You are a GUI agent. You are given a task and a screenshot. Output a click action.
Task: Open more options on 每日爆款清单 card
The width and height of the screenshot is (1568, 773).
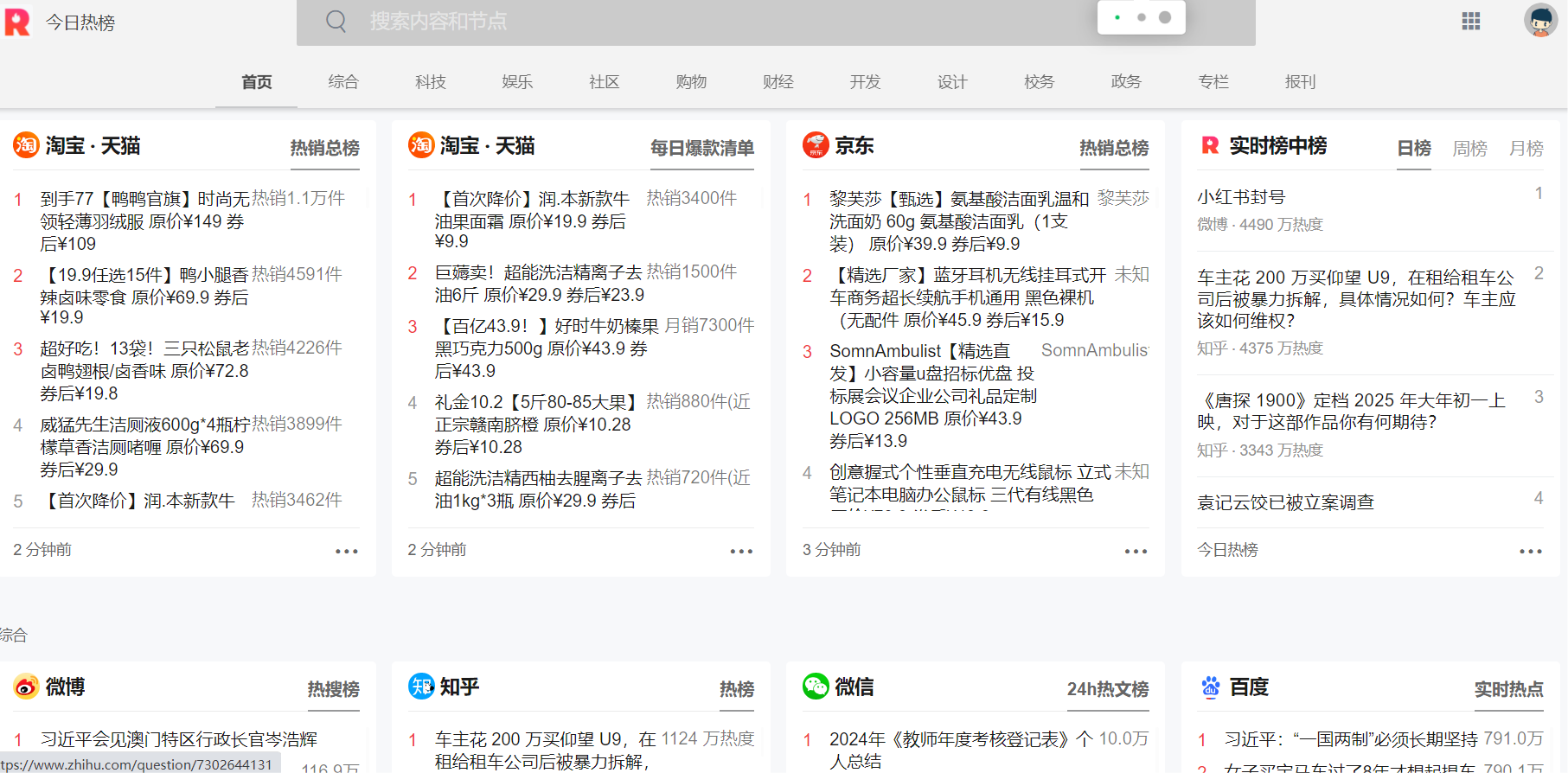click(741, 551)
